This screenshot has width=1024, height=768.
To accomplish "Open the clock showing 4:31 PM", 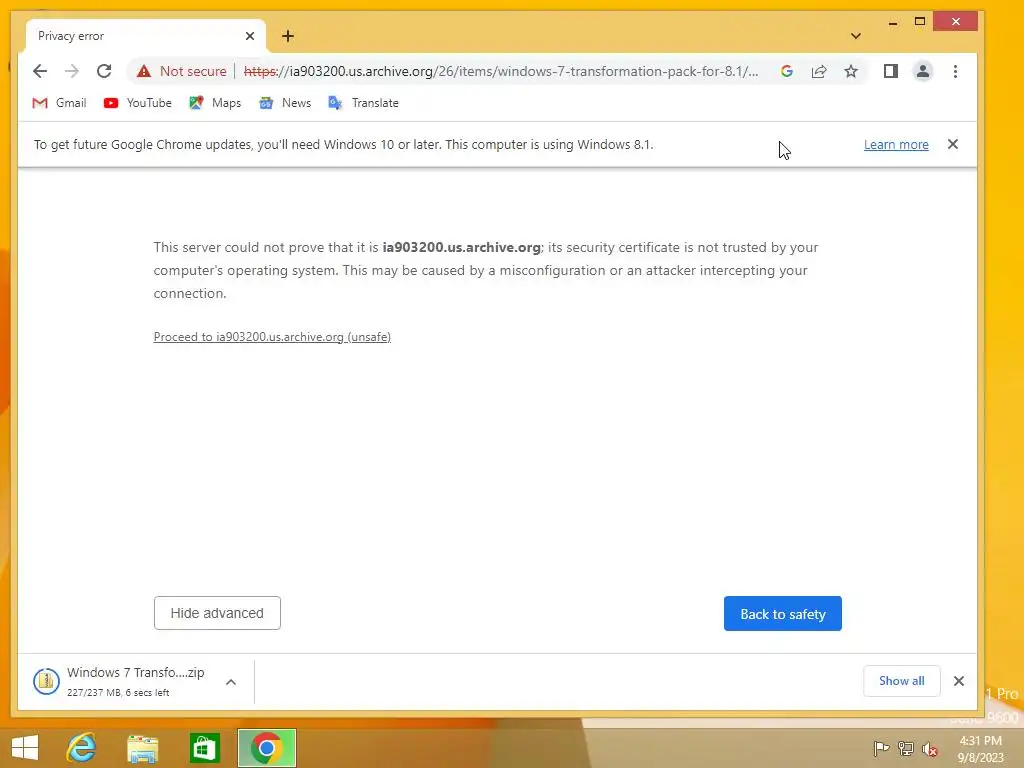I will click(980, 749).
